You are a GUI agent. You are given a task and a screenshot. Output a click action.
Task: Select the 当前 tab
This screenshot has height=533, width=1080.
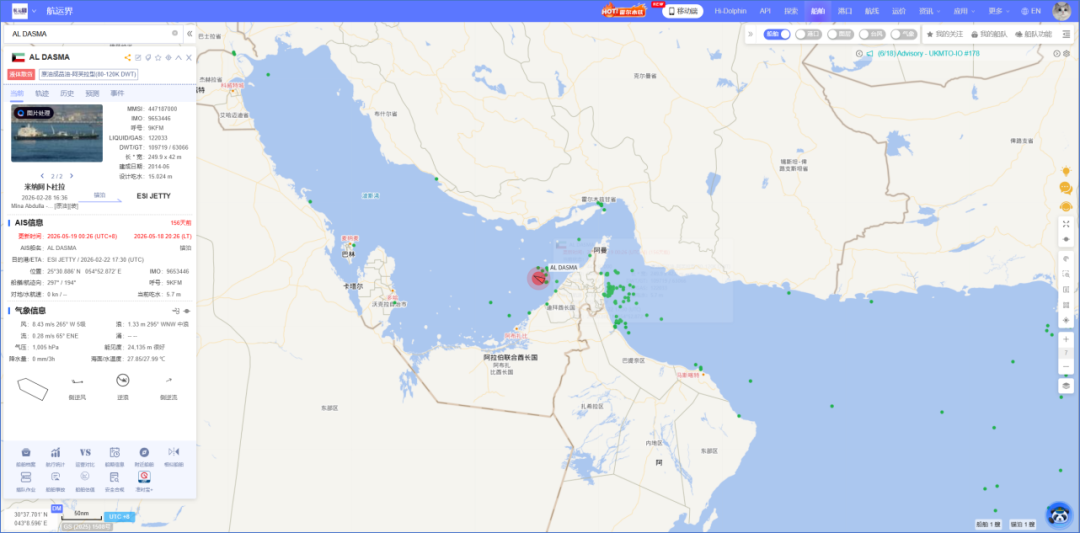click(x=17, y=93)
